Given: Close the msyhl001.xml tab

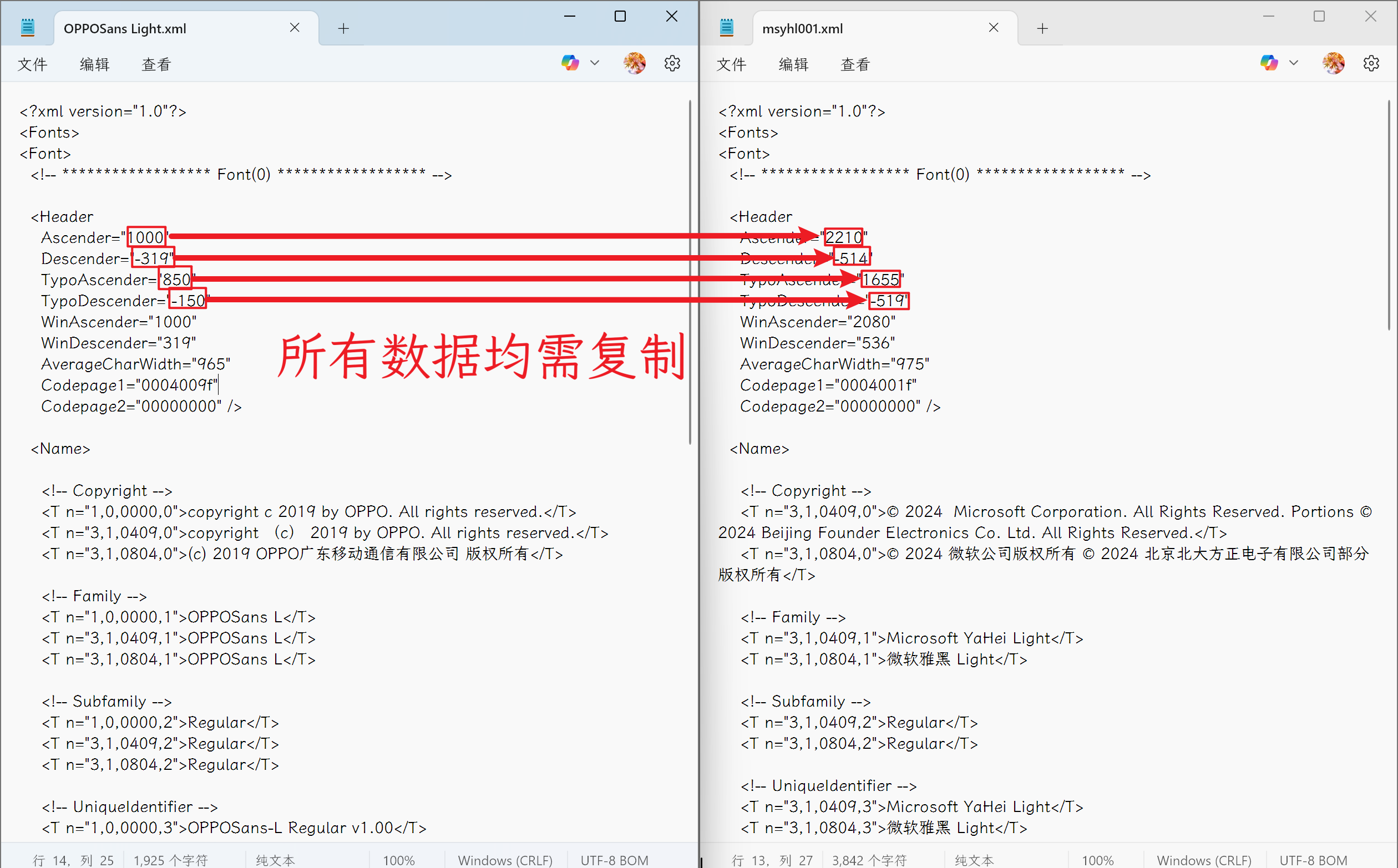Looking at the screenshot, I should pyautogui.click(x=993, y=28).
